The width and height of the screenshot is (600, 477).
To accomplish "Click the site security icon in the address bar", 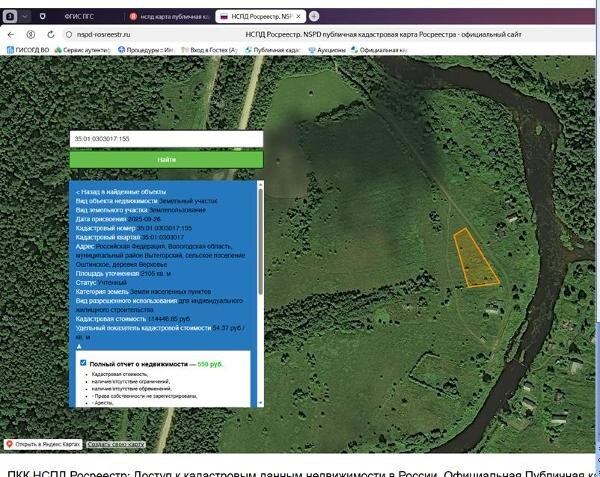I will pos(69,35).
